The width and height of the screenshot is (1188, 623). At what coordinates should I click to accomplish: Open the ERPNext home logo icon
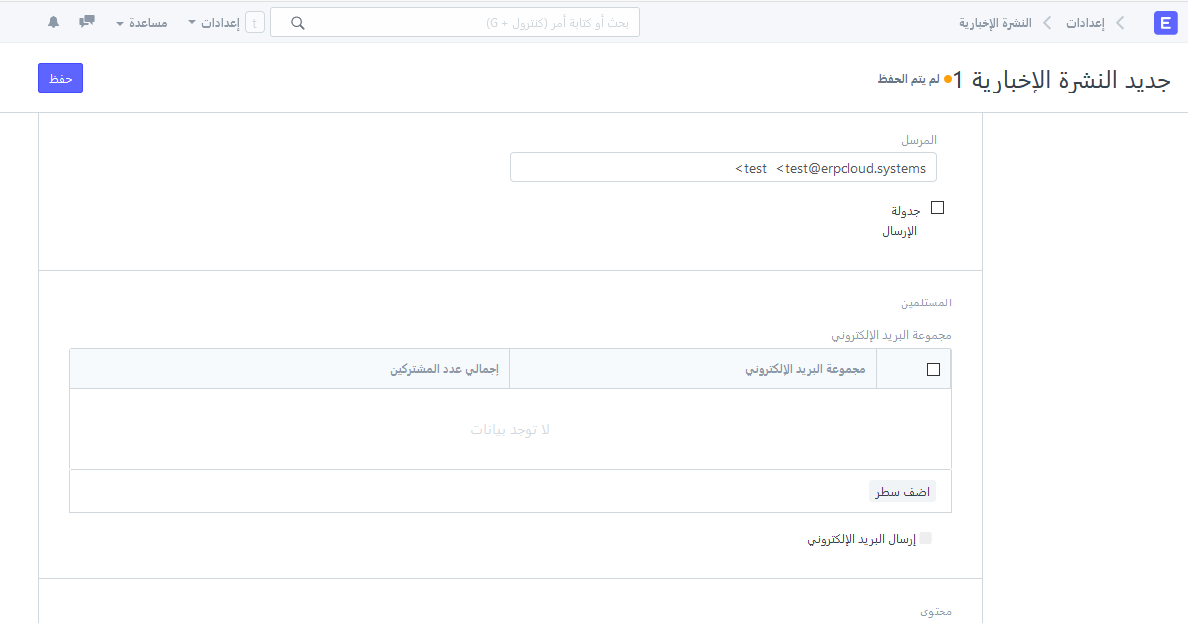click(x=1165, y=23)
